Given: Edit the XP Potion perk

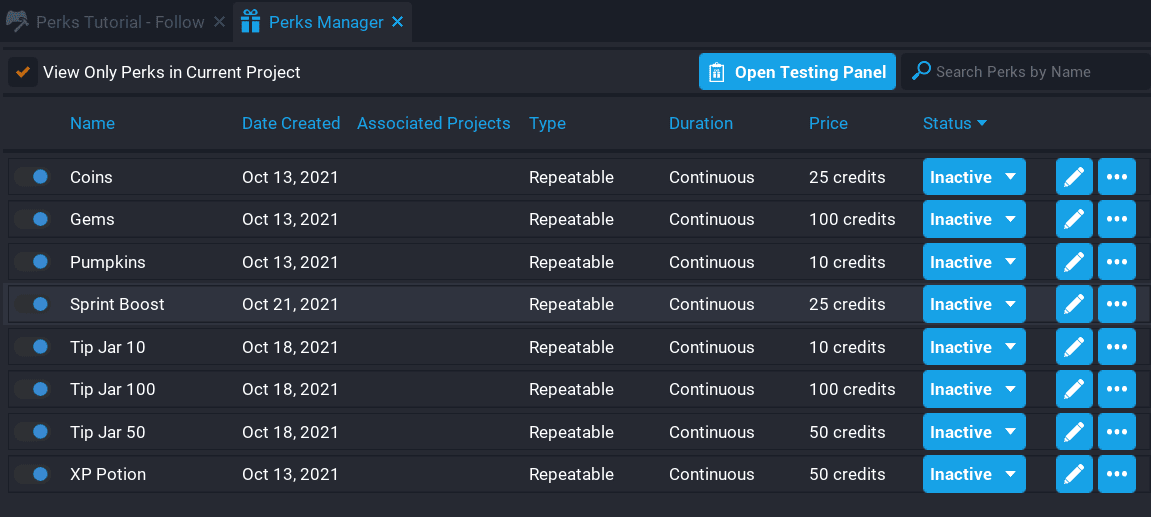Looking at the screenshot, I should (x=1074, y=474).
